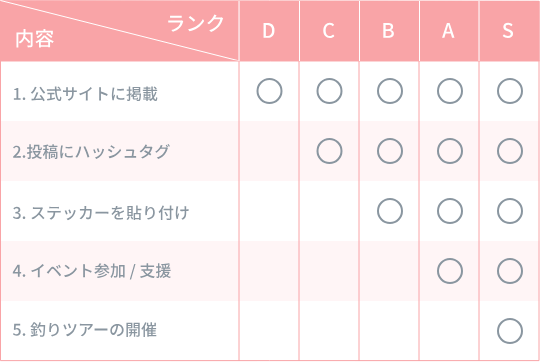Click the circle for イベント参加 / 支援 in rank S
The width and height of the screenshot is (540, 362).
tap(510, 271)
